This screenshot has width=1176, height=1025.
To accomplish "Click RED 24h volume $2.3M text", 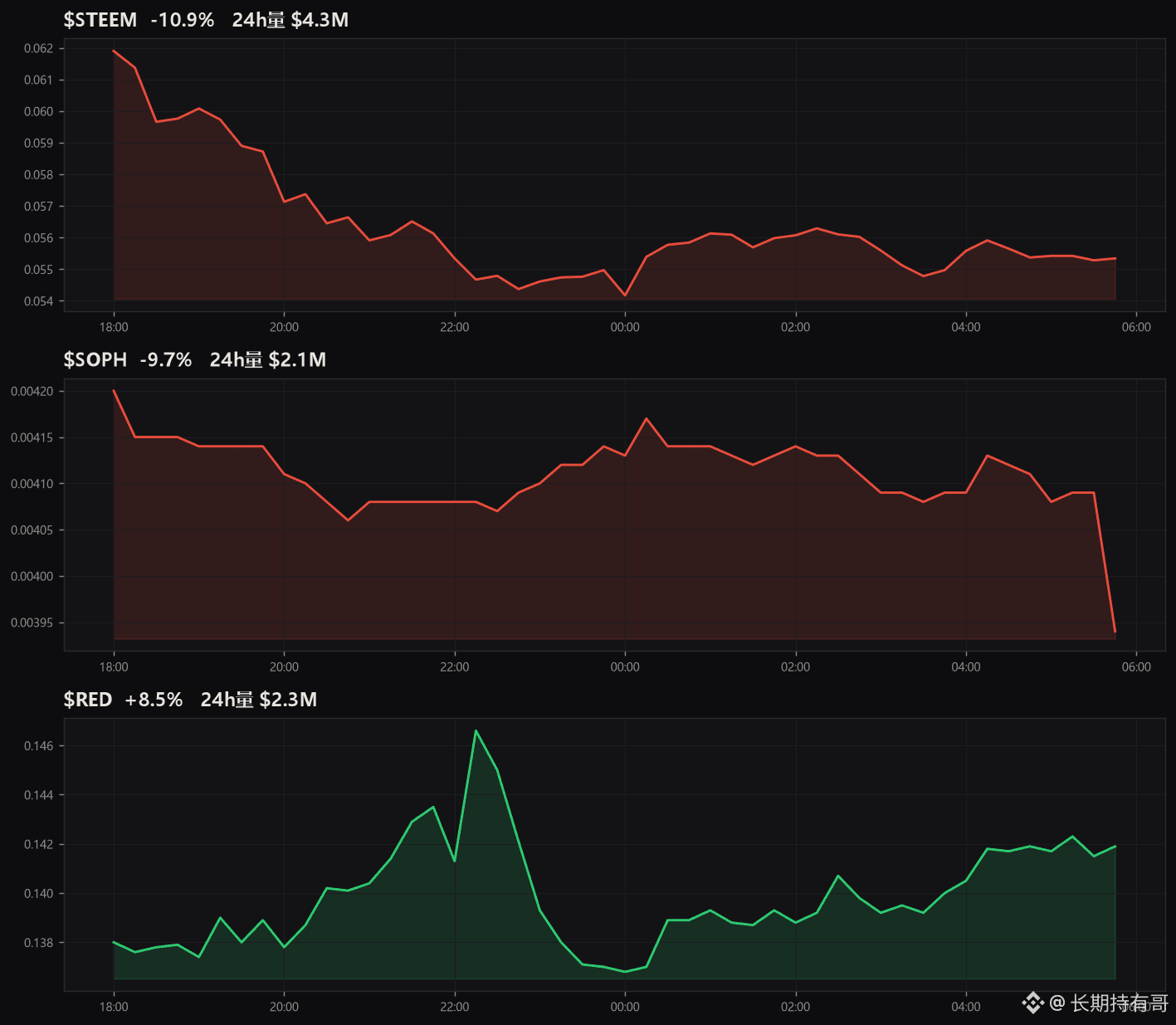I will [x=258, y=700].
